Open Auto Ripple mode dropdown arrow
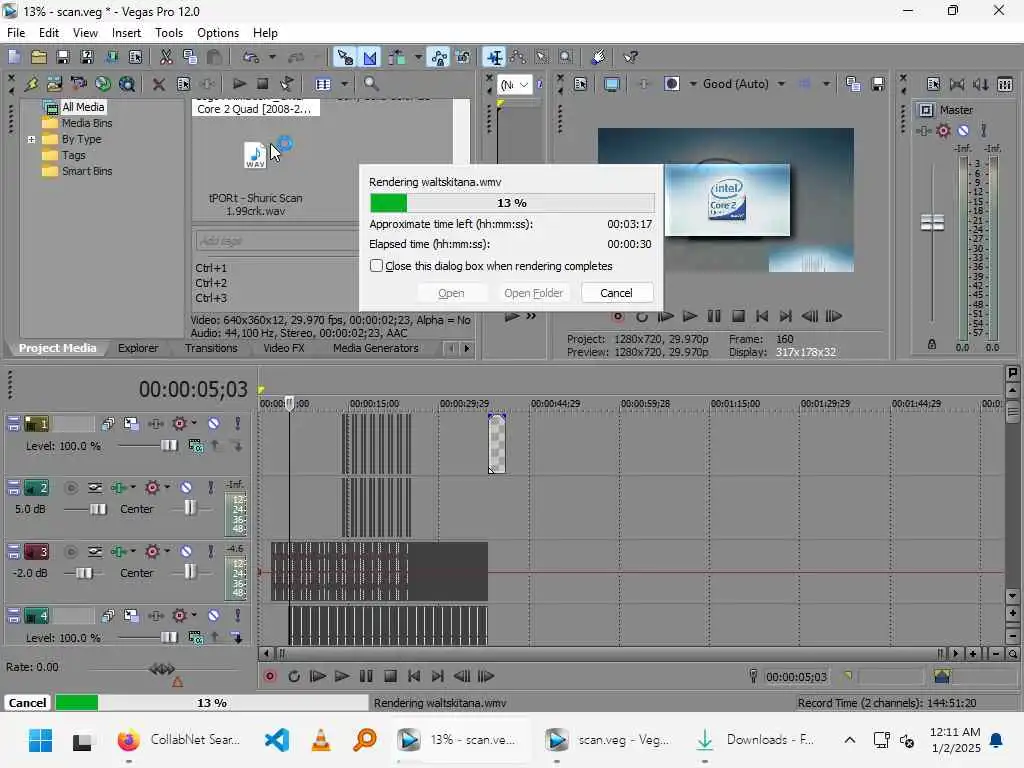The width and height of the screenshot is (1024, 768). coord(418,57)
